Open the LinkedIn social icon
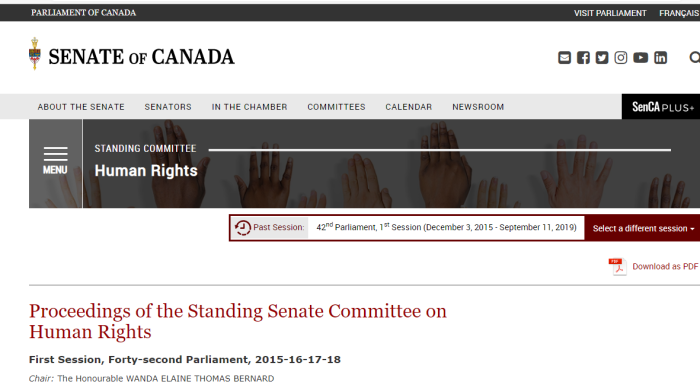This screenshot has height=388, width=700. pyautogui.click(x=661, y=58)
